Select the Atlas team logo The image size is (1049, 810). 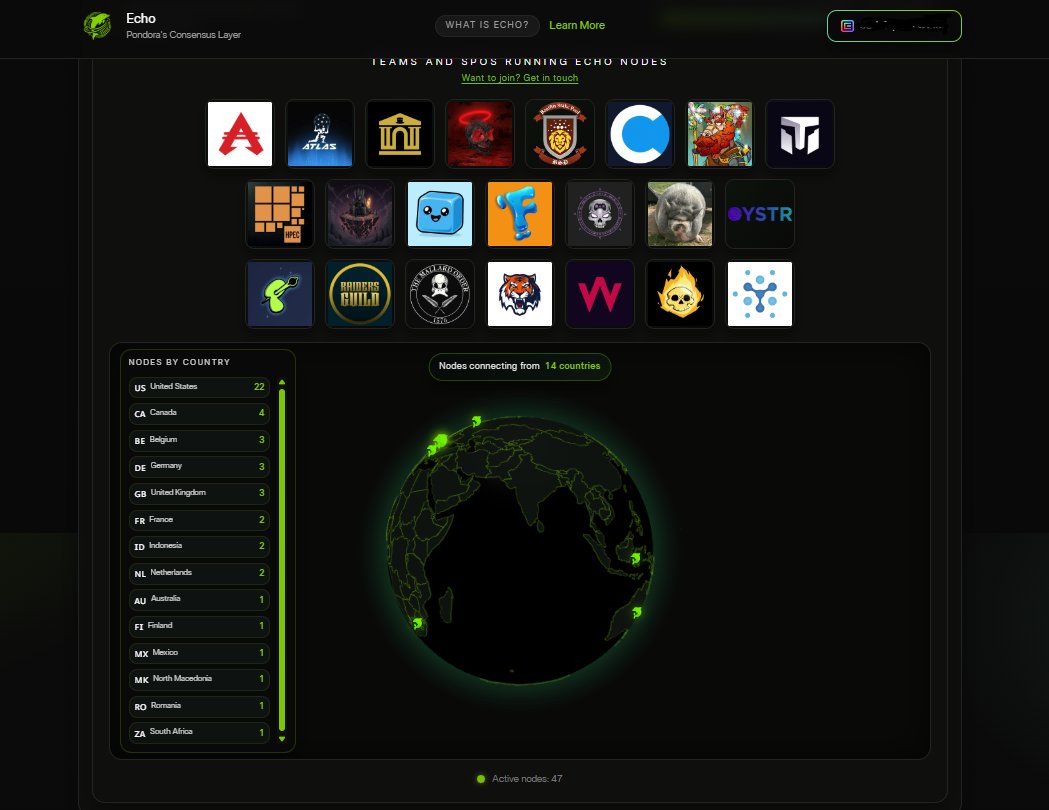click(320, 134)
